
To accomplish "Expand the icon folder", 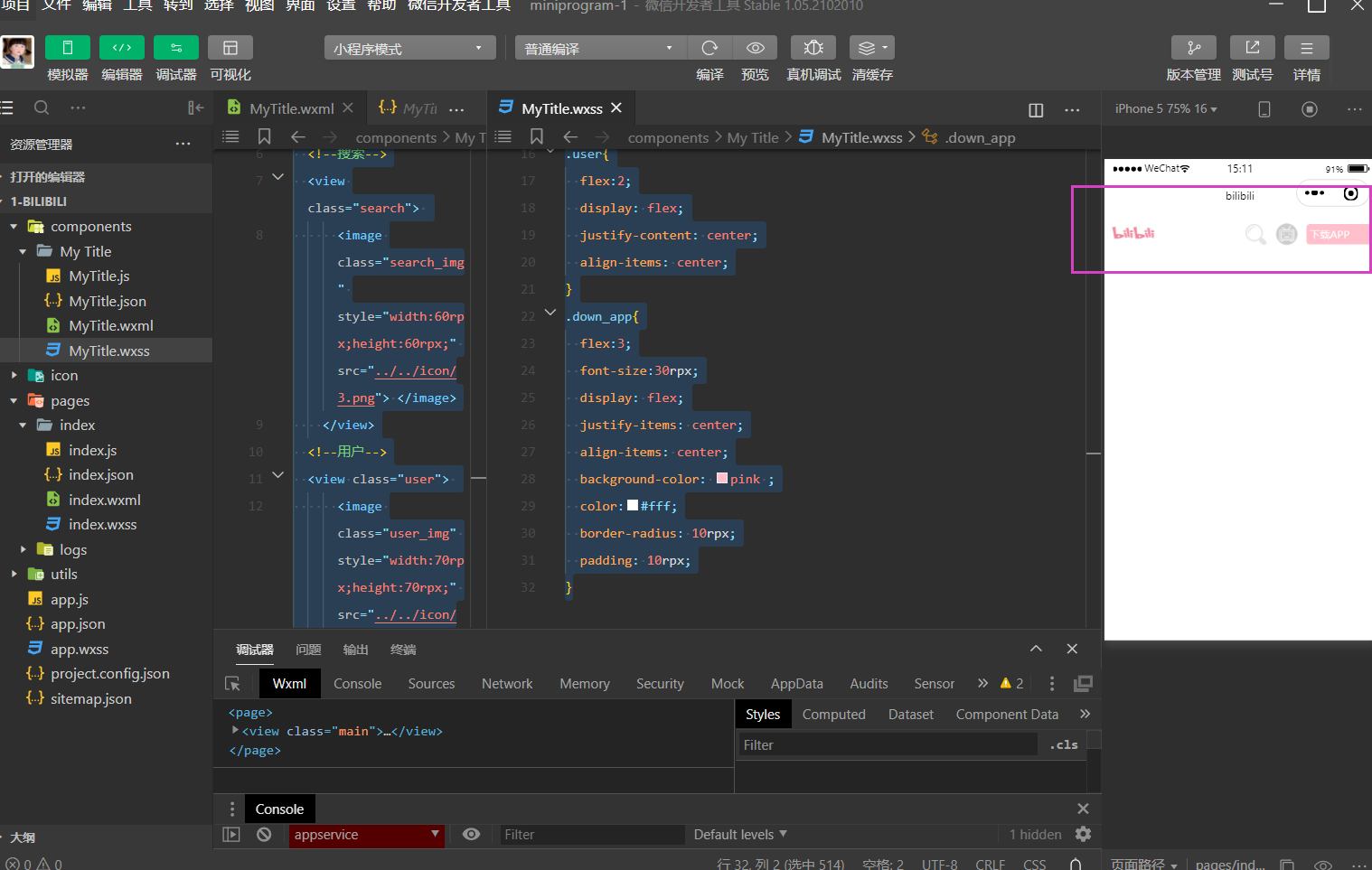I will pyautogui.click(x=14, y=375).
